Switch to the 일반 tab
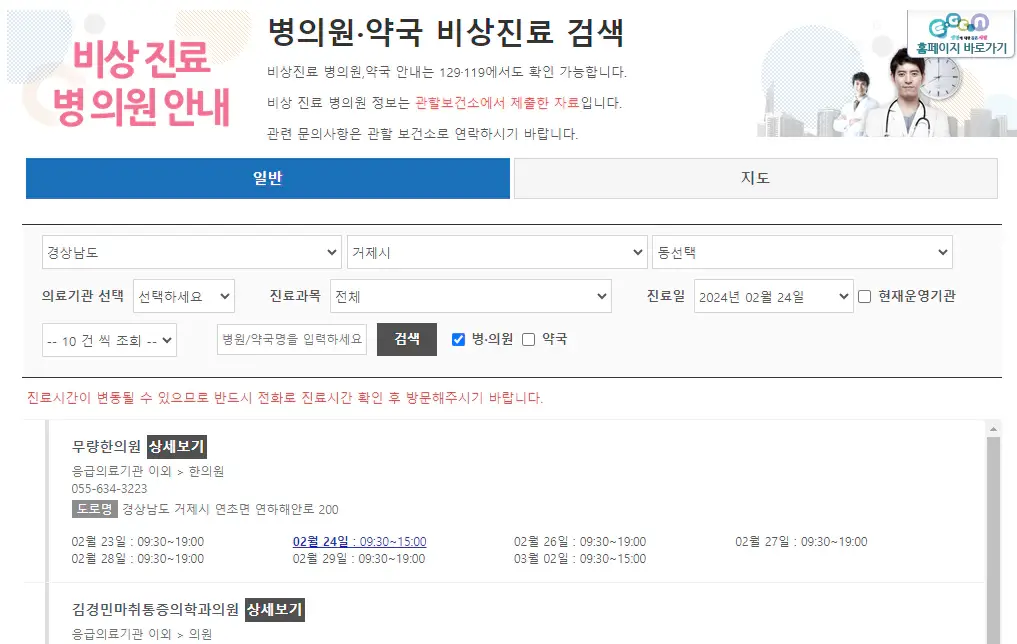The image size is (1017, 644). (x=266, y=178)
